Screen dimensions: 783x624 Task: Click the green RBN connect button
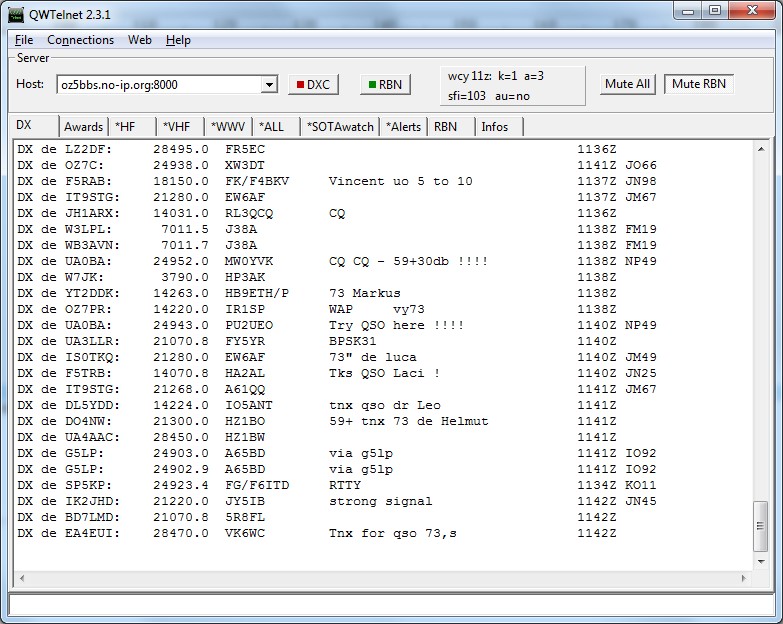coord(386,85)
